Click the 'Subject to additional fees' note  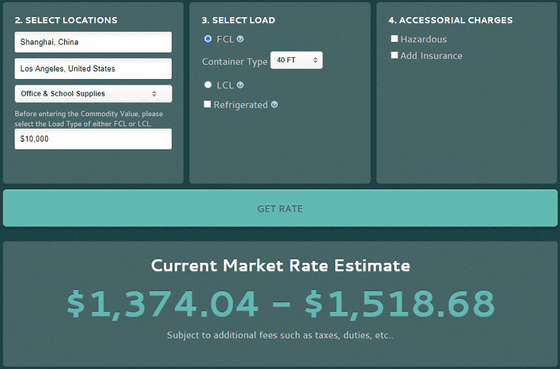[280, 335]
